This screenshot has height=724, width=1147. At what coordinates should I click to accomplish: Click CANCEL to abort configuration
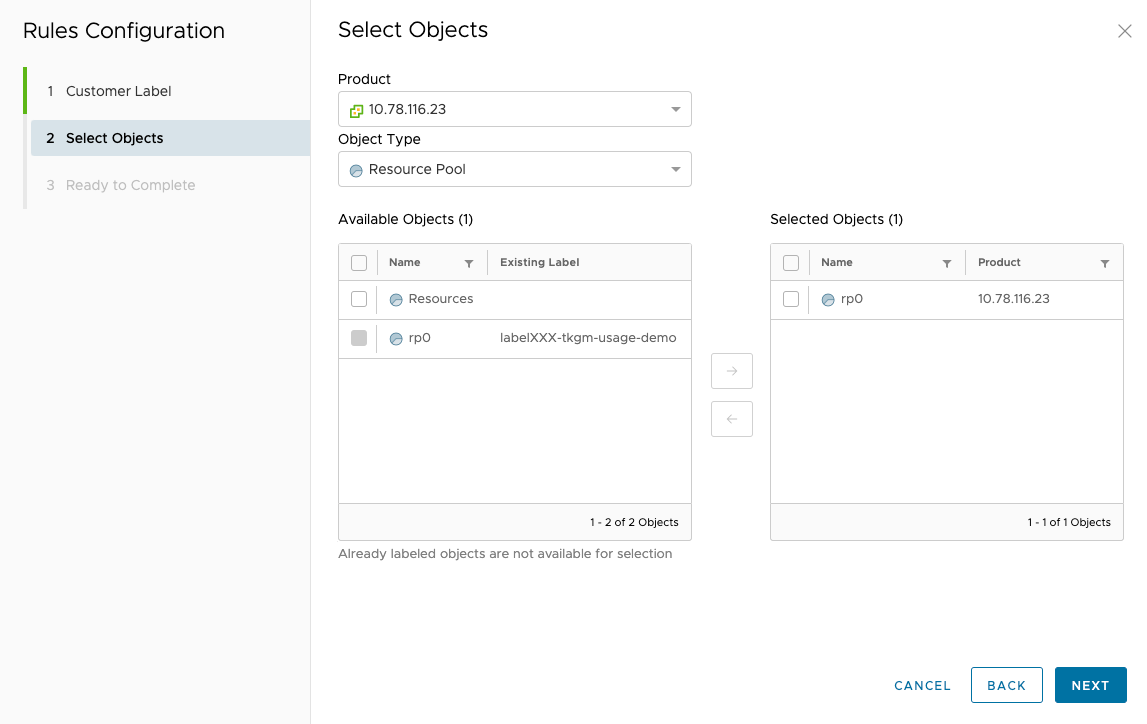tap(922, 685)
